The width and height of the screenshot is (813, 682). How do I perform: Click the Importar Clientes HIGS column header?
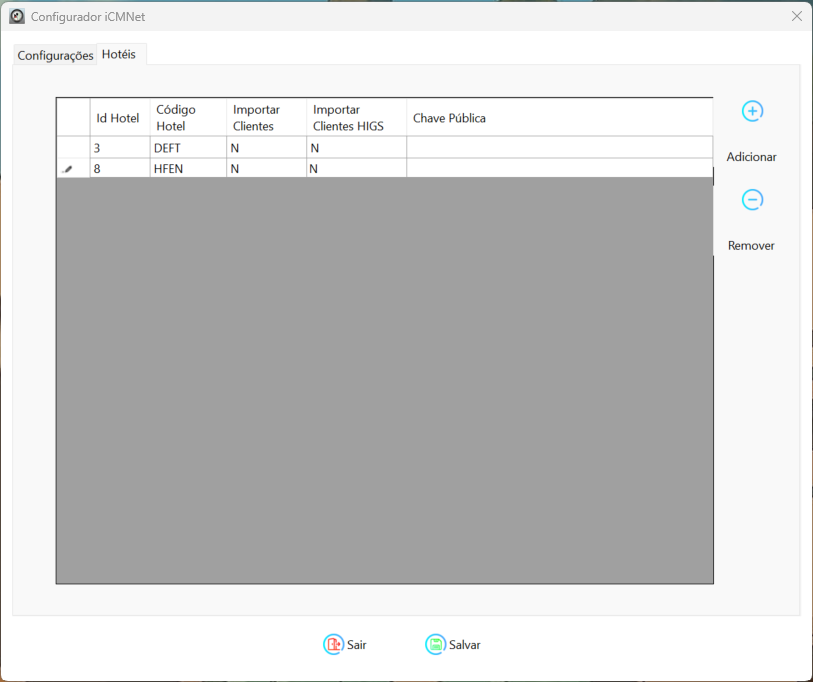coord(357,118)
